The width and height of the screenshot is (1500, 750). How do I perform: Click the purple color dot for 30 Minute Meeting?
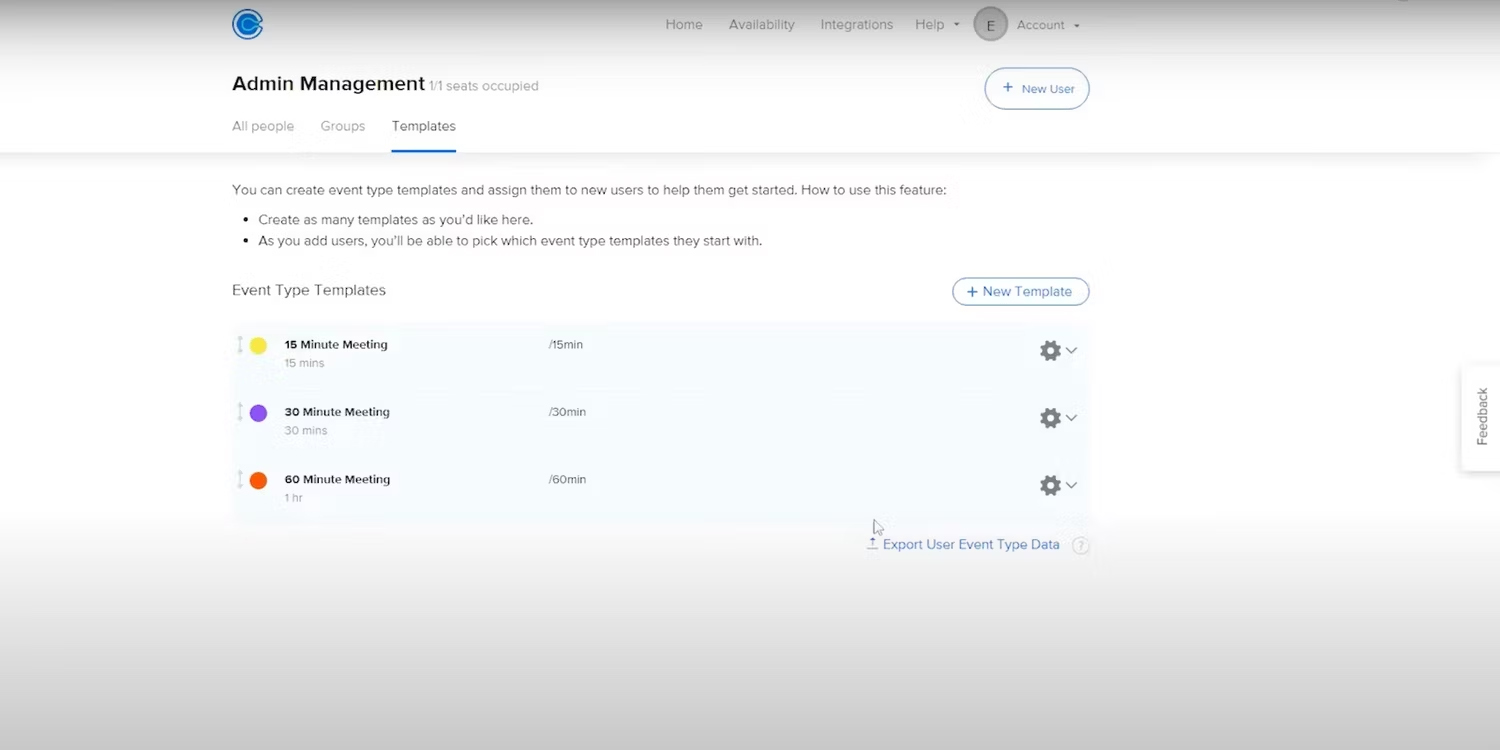(258, 412)
